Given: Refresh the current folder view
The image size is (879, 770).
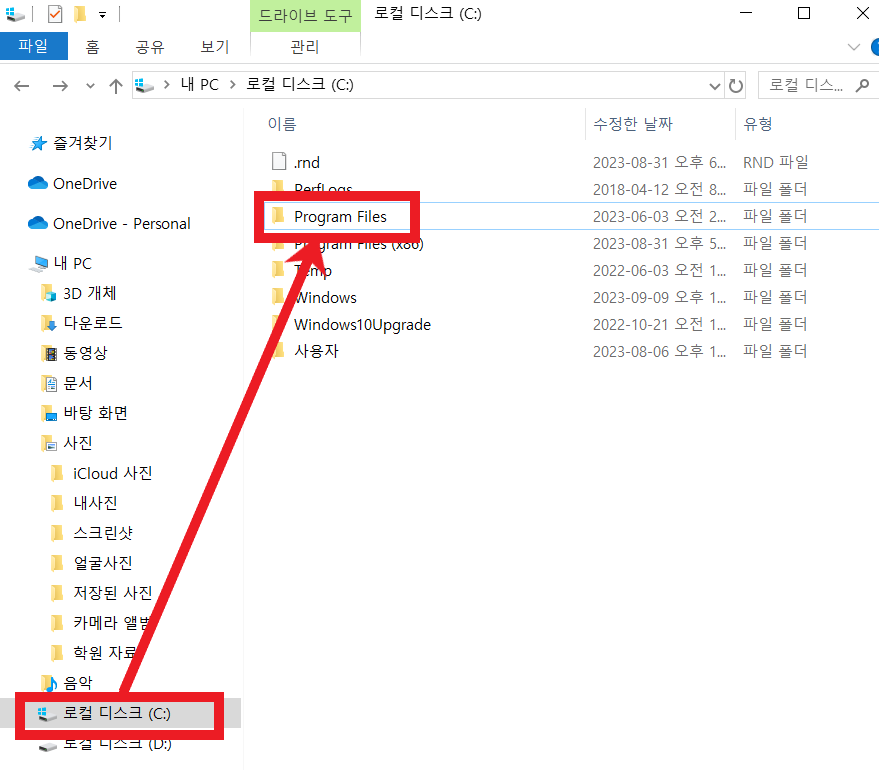Looking at the screenshot, I should click(735, 86).
